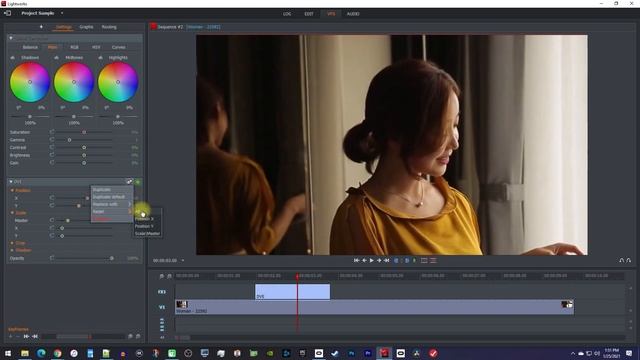Collapse the color correction effect panel

click(11, 38)
